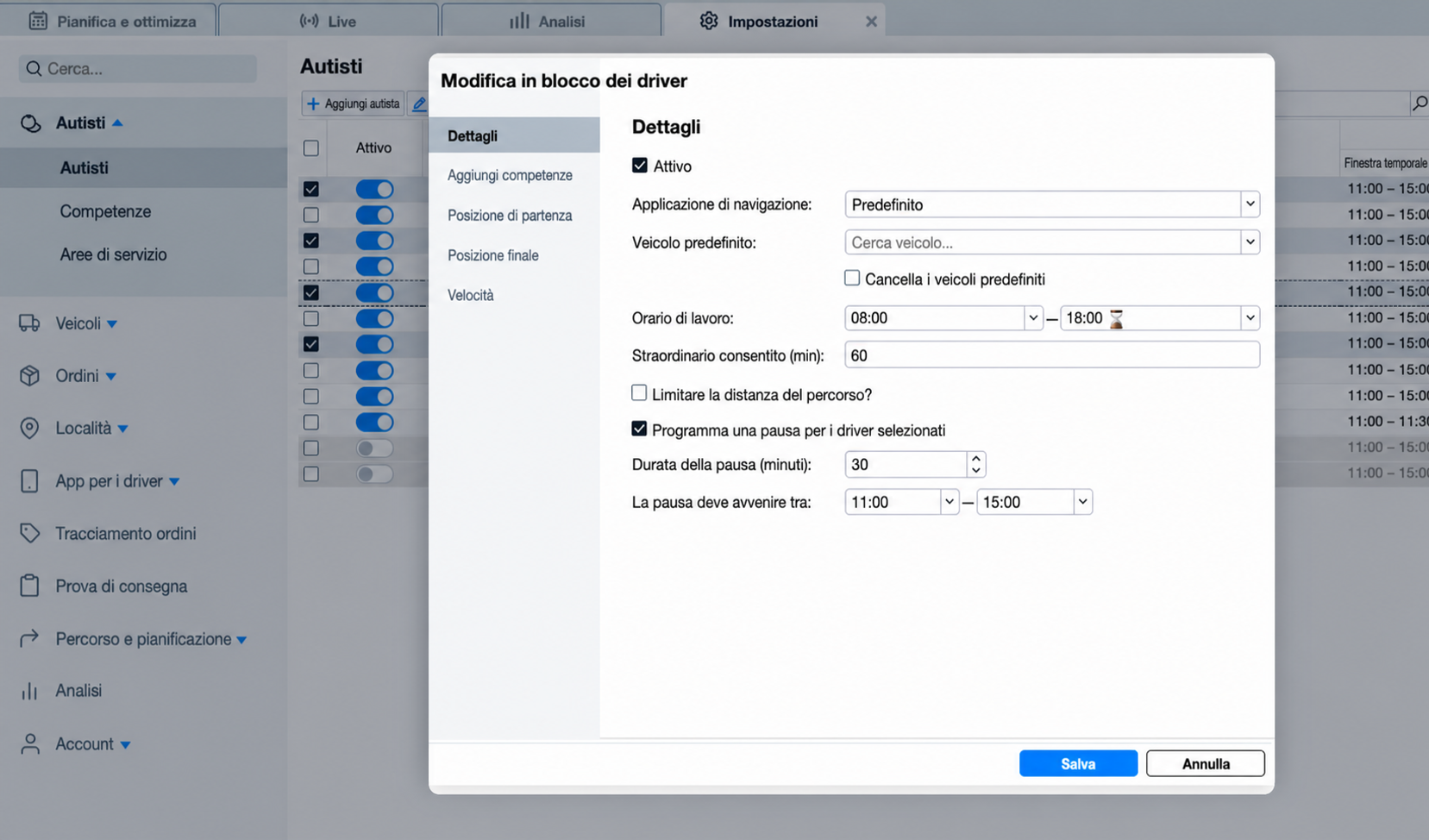
Task: Check Cancella i veicoli predefiniti
Action: tap(852, 278)
